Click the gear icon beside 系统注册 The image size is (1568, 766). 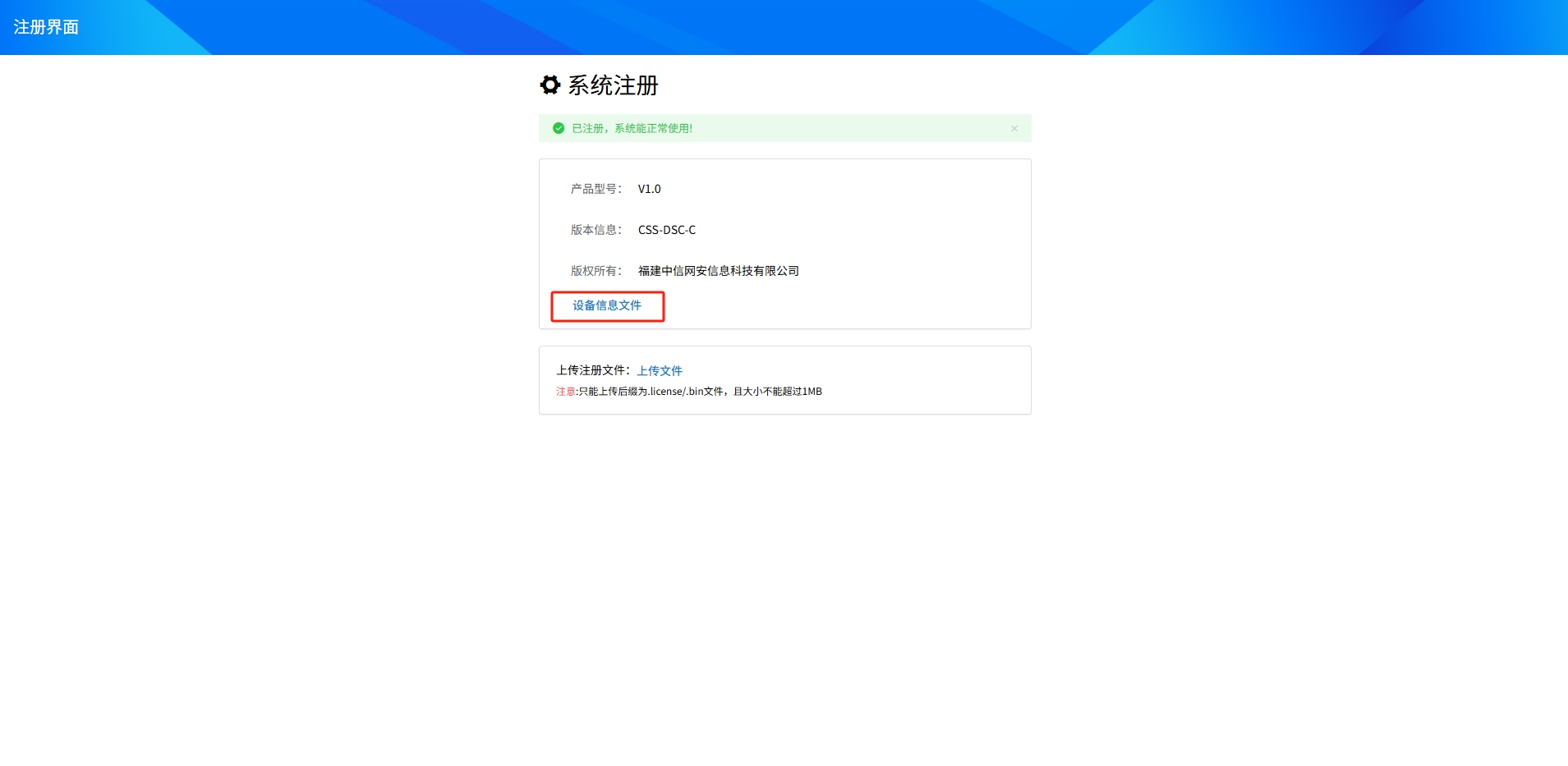[x=549, y=85]
